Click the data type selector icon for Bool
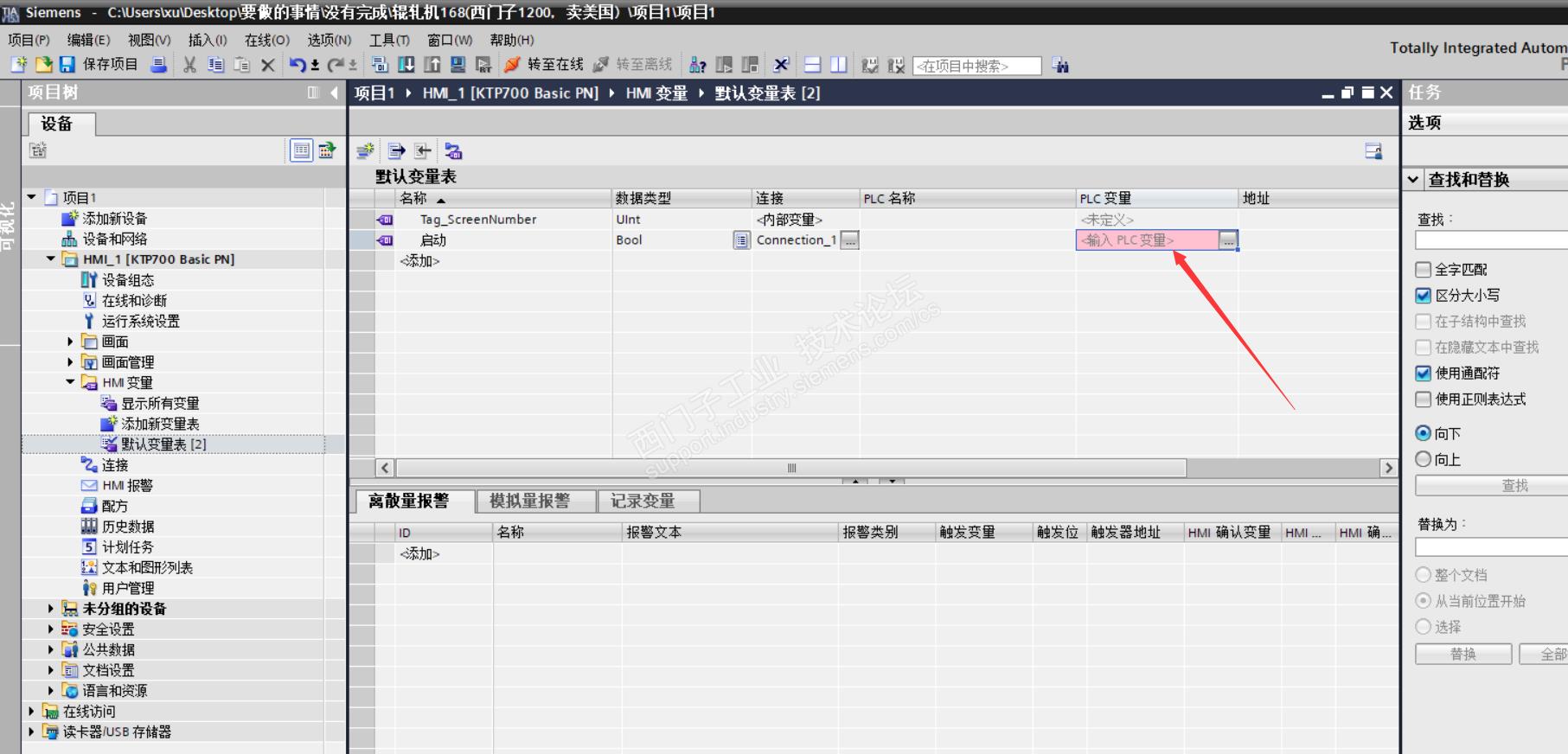This screenshot has height=754, width=1568. 741,240
